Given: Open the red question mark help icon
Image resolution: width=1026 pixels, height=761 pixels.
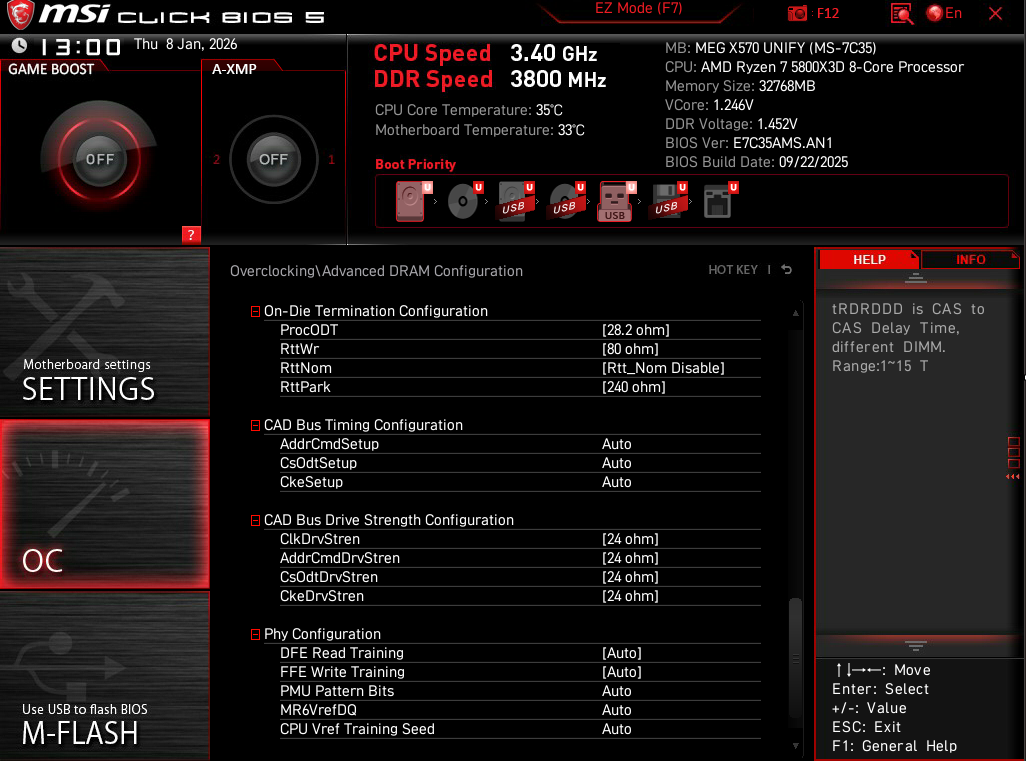Looking at the screenshot, I should tap(190, 235).
